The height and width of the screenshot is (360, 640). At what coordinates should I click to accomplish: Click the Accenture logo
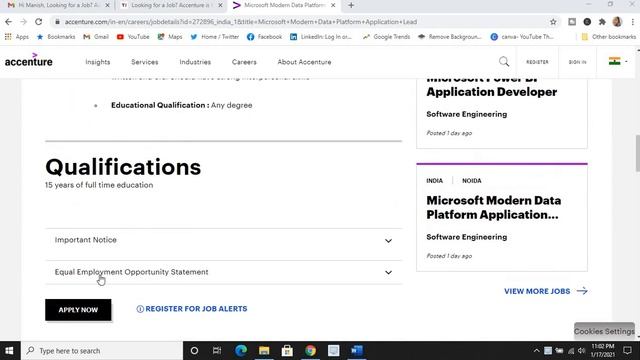click(x=29, y=60)
